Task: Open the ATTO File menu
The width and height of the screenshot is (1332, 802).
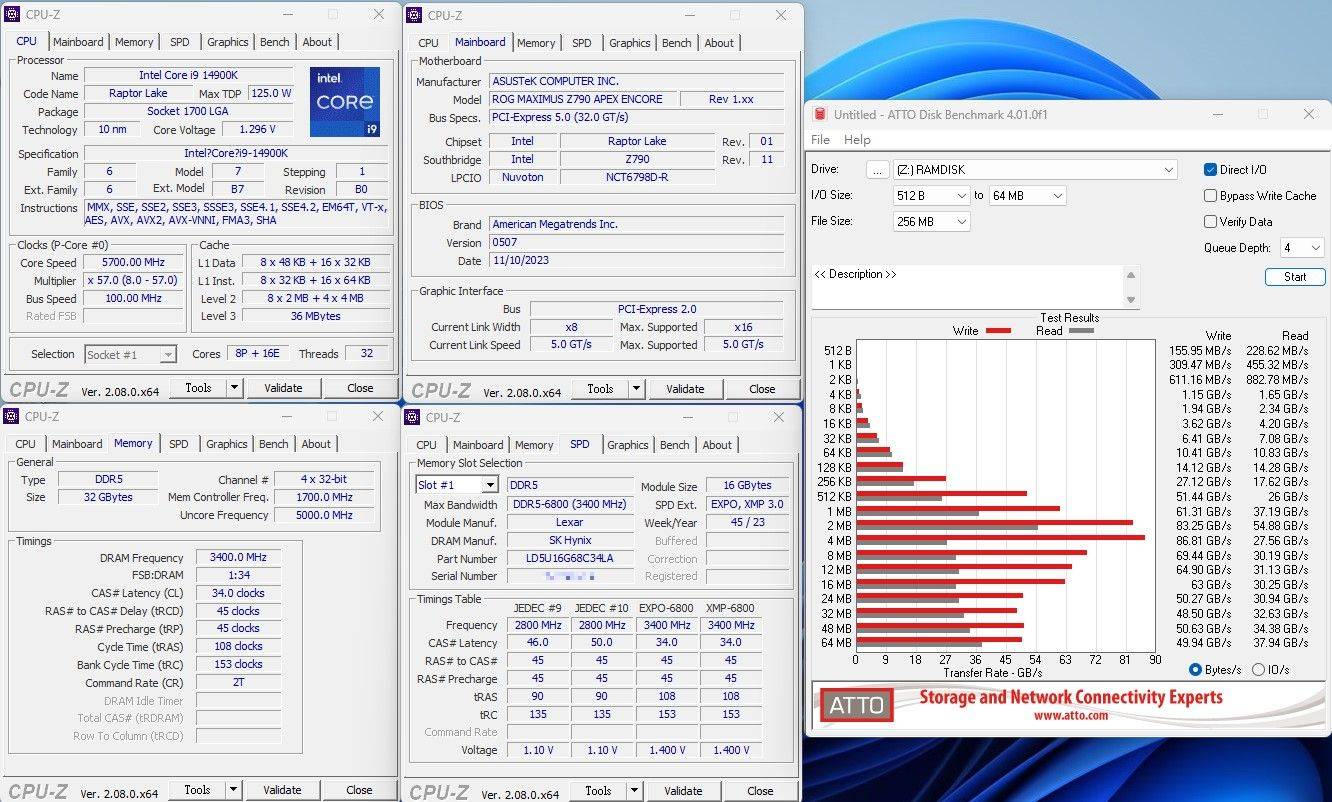Action: point(820,140)
